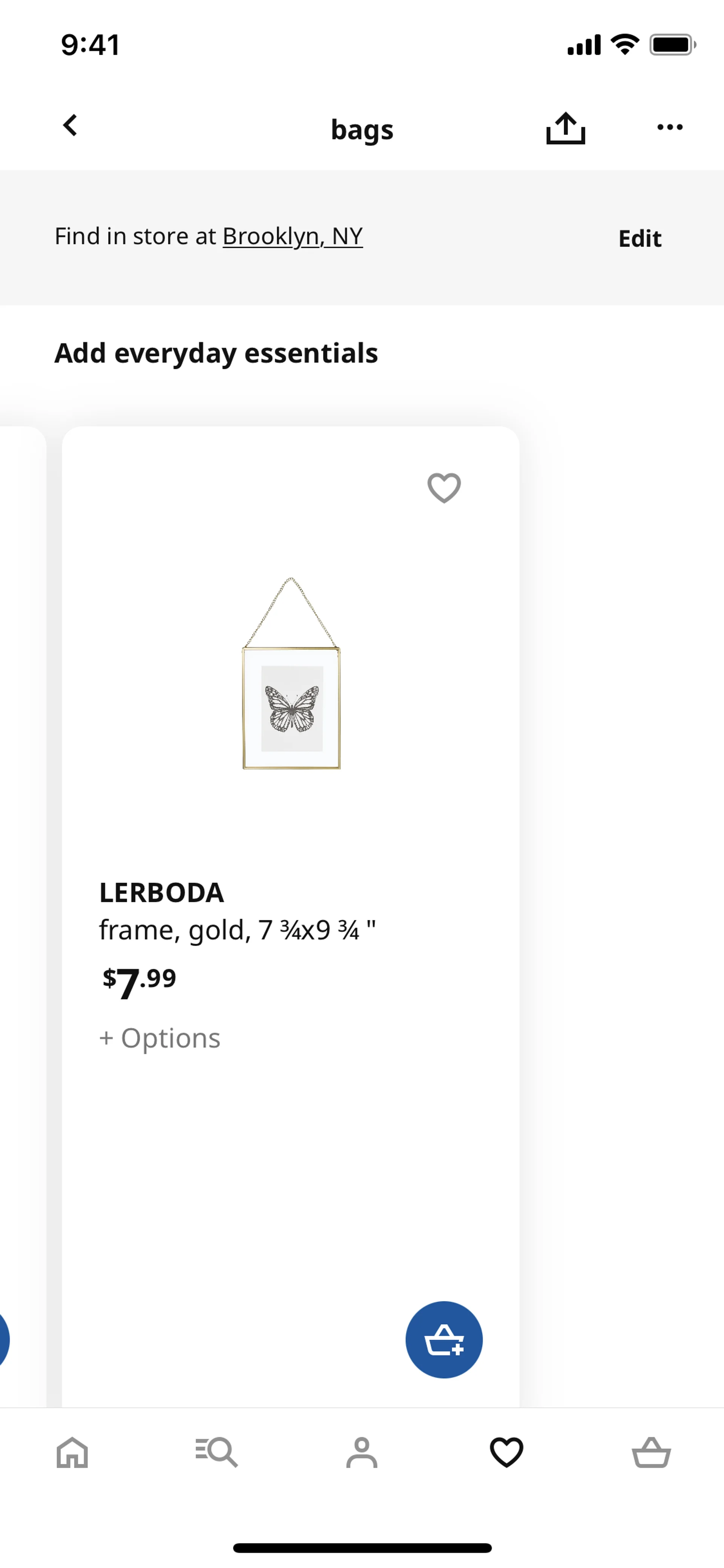The image size is (724, 1568).
Task: Tap the LERBODA product title
Action: 162,892
